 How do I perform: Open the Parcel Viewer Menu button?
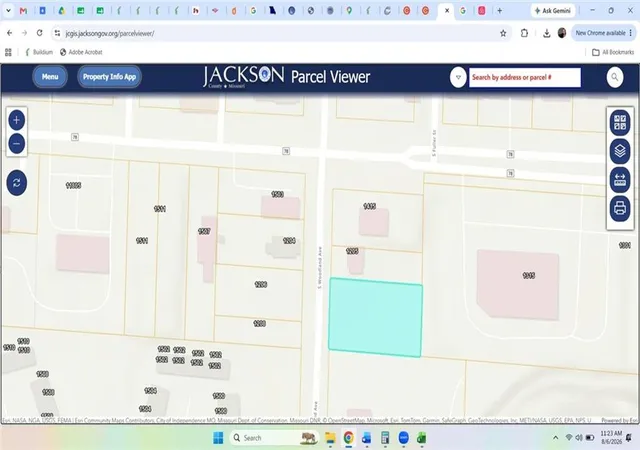coord(50,77)
